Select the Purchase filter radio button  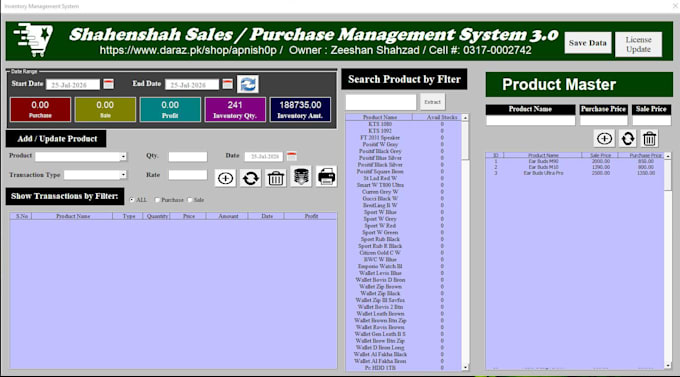click(x=157, y=200)
